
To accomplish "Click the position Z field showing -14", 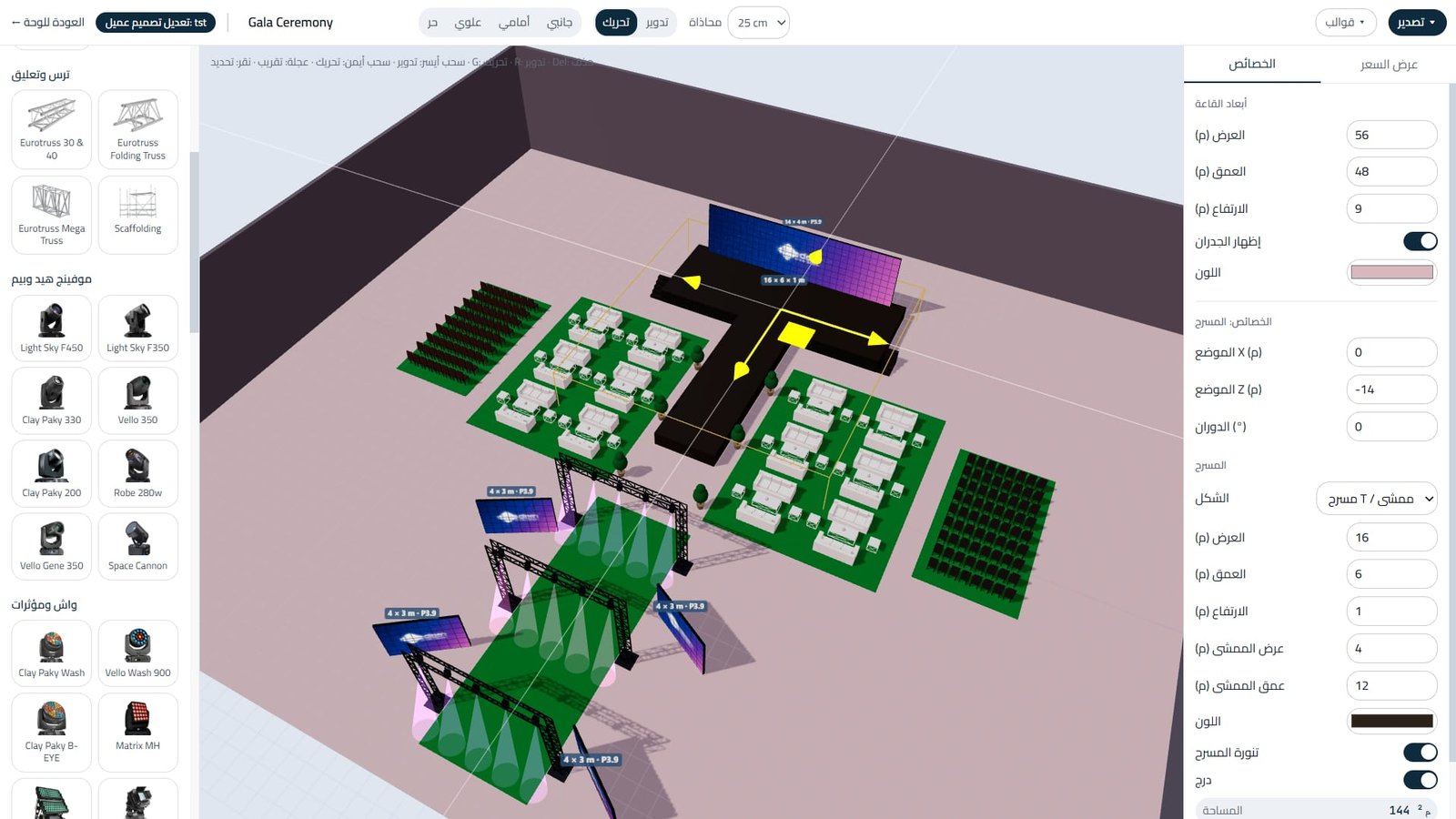I will point(1391,389).
